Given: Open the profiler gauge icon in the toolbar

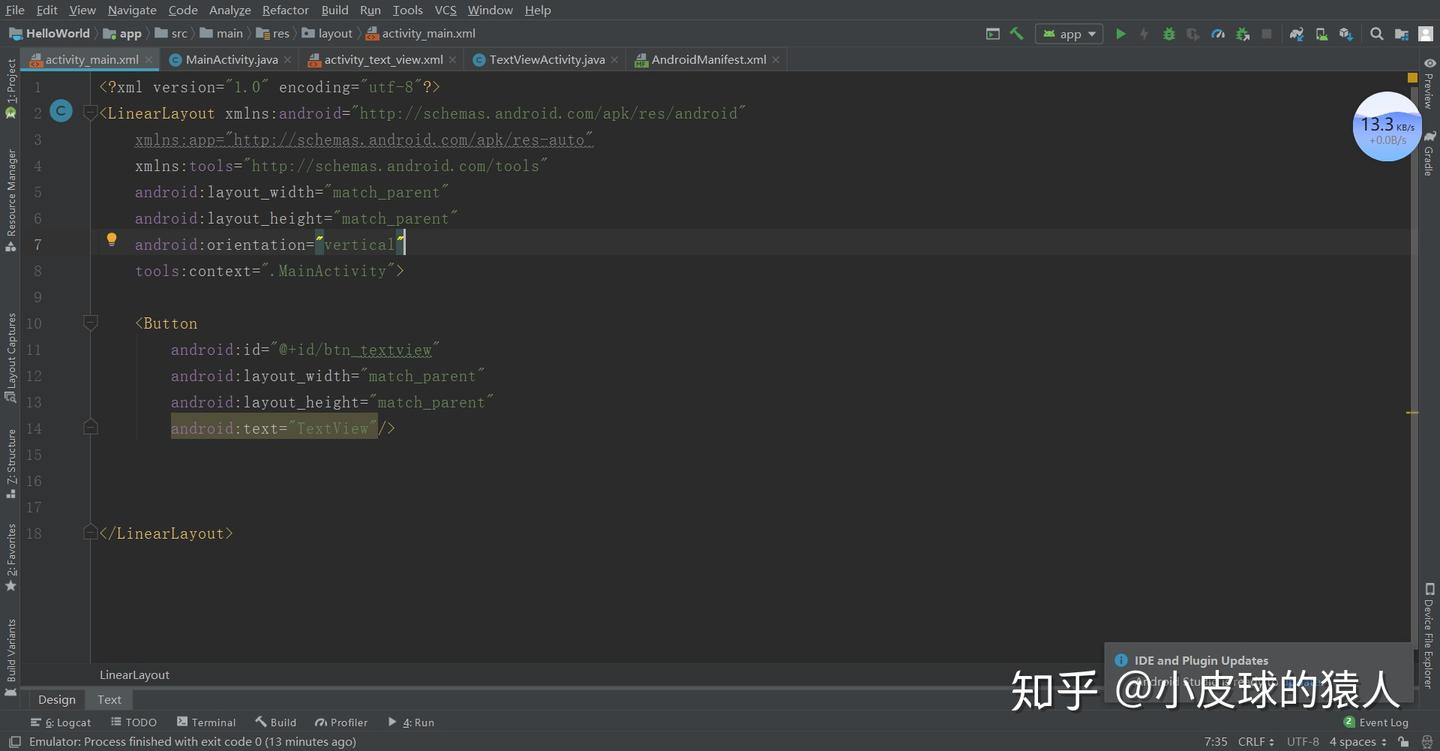Looking at the screenshot, I should click(1218, 34).
